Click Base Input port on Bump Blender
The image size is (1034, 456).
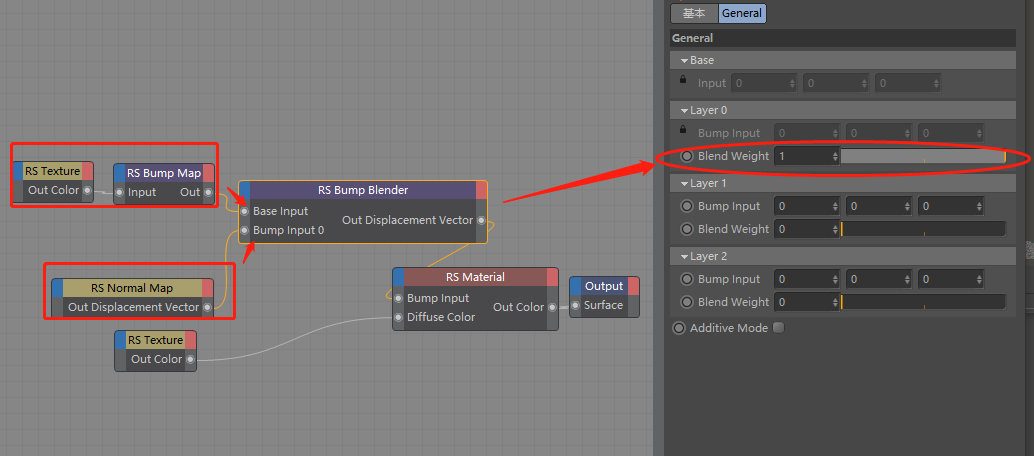coord(245,212)
